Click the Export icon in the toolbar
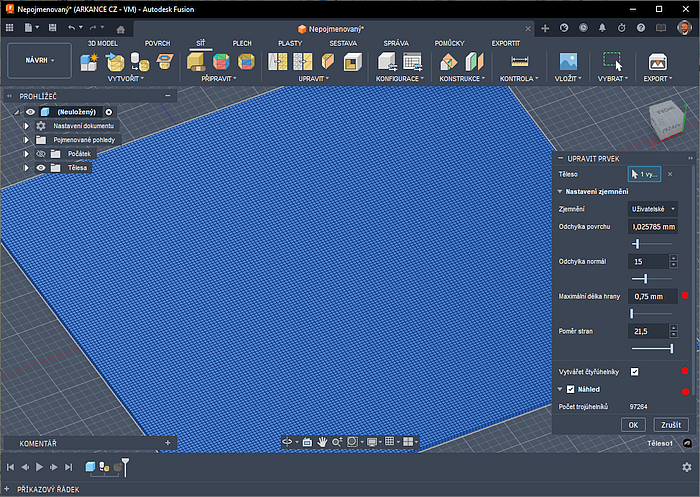The width and height of the screenshot is (700, 497). coord(657,62)
